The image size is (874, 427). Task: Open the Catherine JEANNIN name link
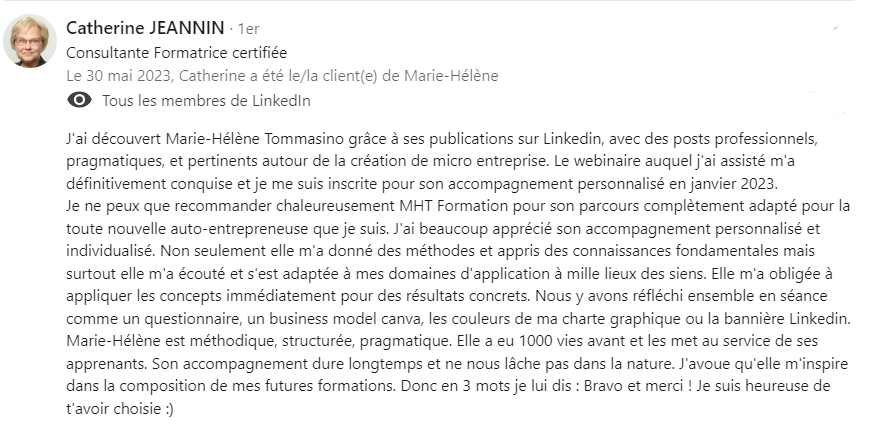tap(145, 27)
